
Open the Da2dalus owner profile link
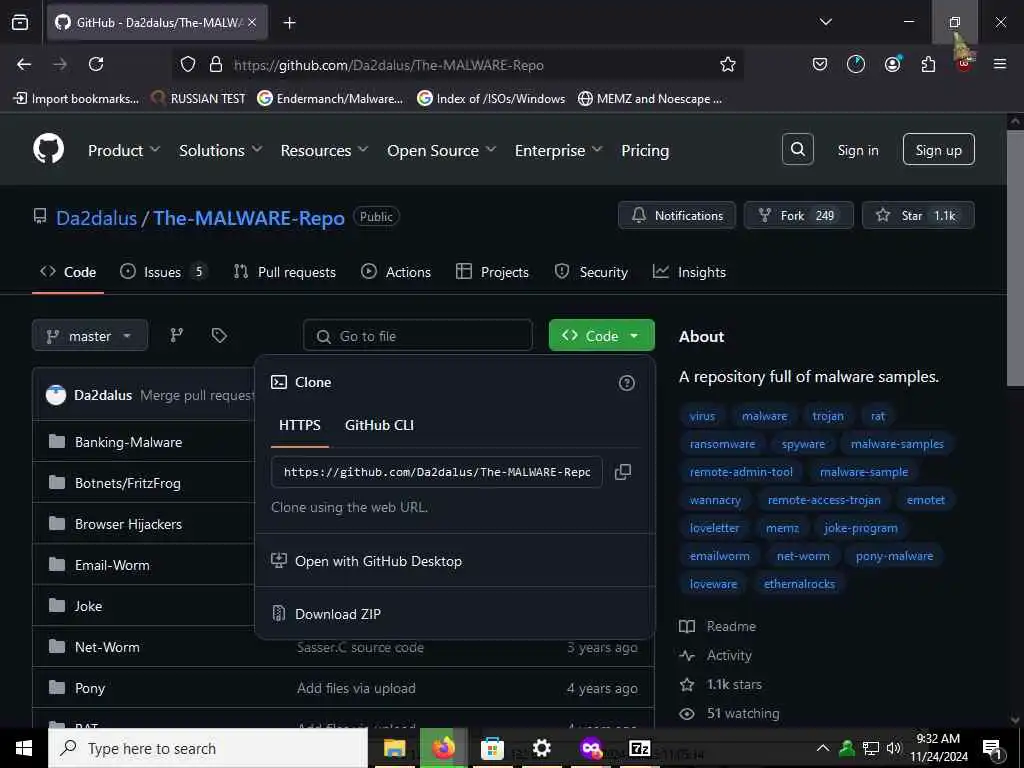click(96, 217)
